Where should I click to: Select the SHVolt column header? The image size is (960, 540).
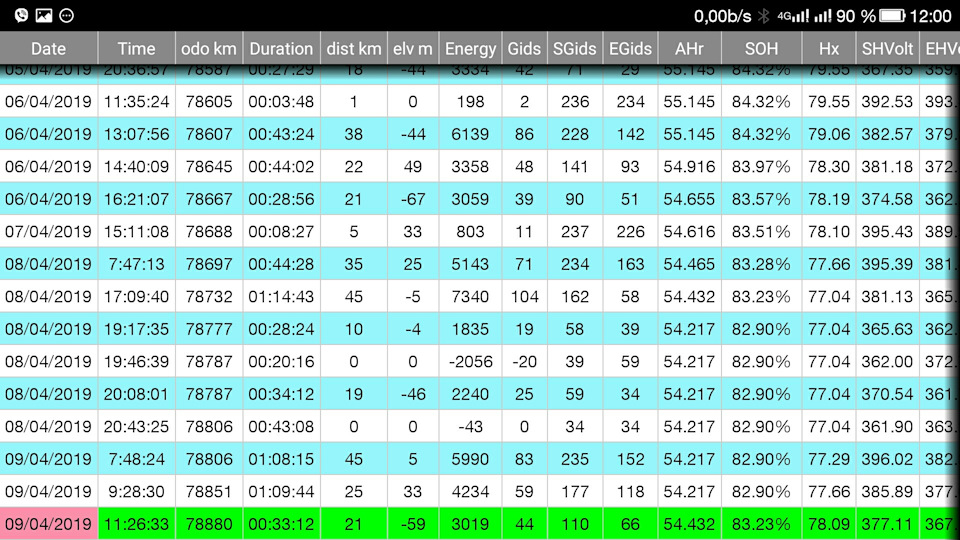pos(887,48)
